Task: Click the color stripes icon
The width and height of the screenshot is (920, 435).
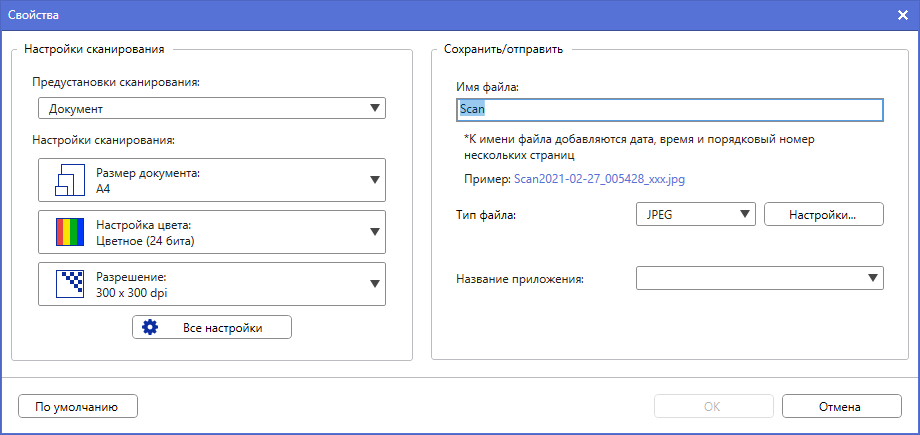Action: tap(68, 233)
